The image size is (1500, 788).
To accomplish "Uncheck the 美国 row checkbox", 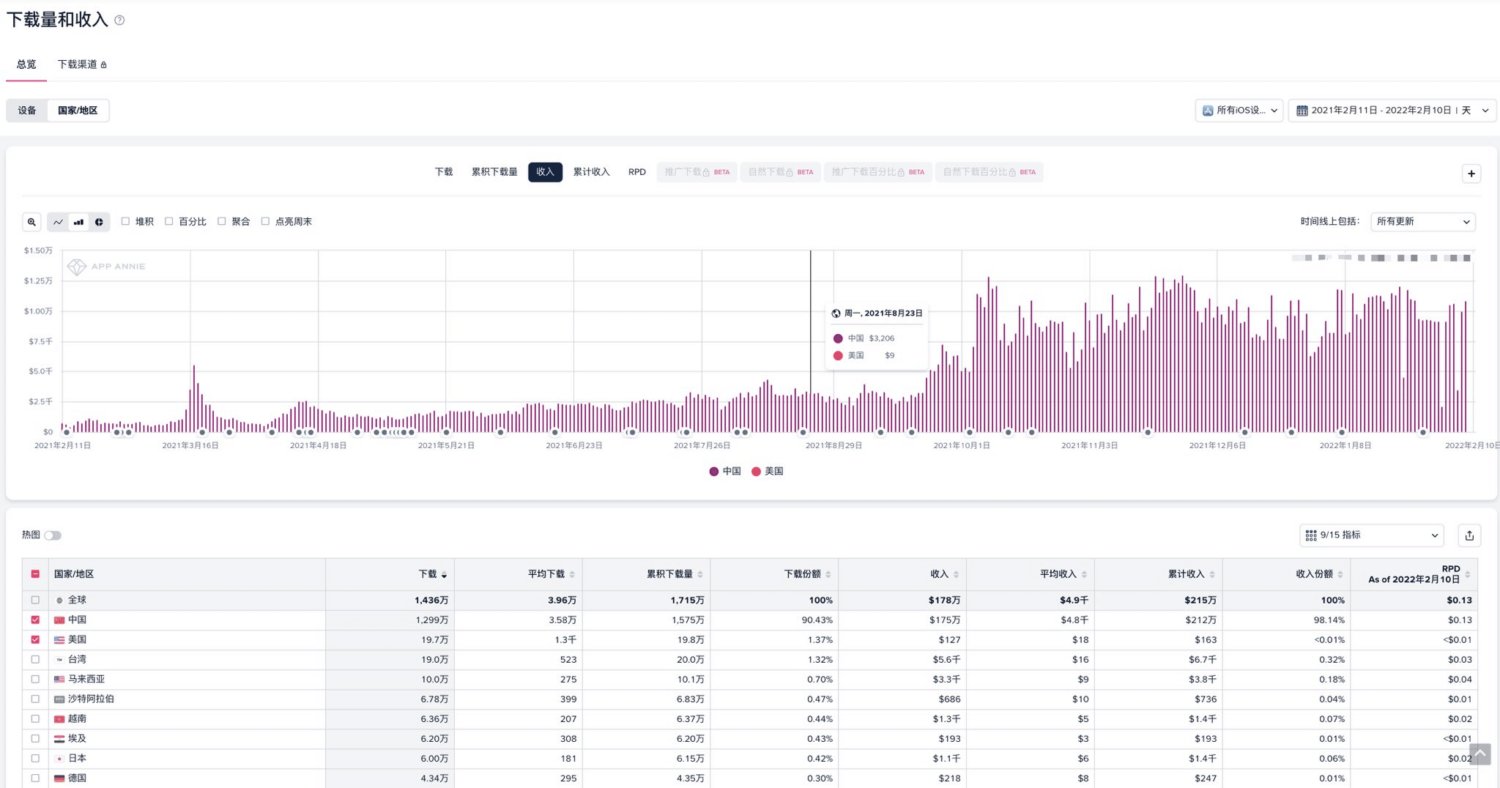I will pos(35,639).
